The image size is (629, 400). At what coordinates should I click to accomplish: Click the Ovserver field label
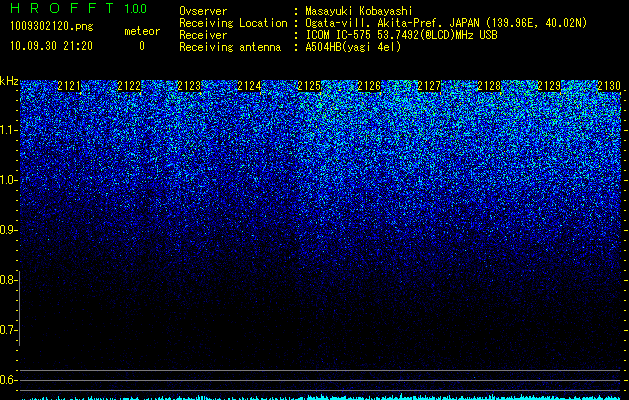tap(203, 11)
